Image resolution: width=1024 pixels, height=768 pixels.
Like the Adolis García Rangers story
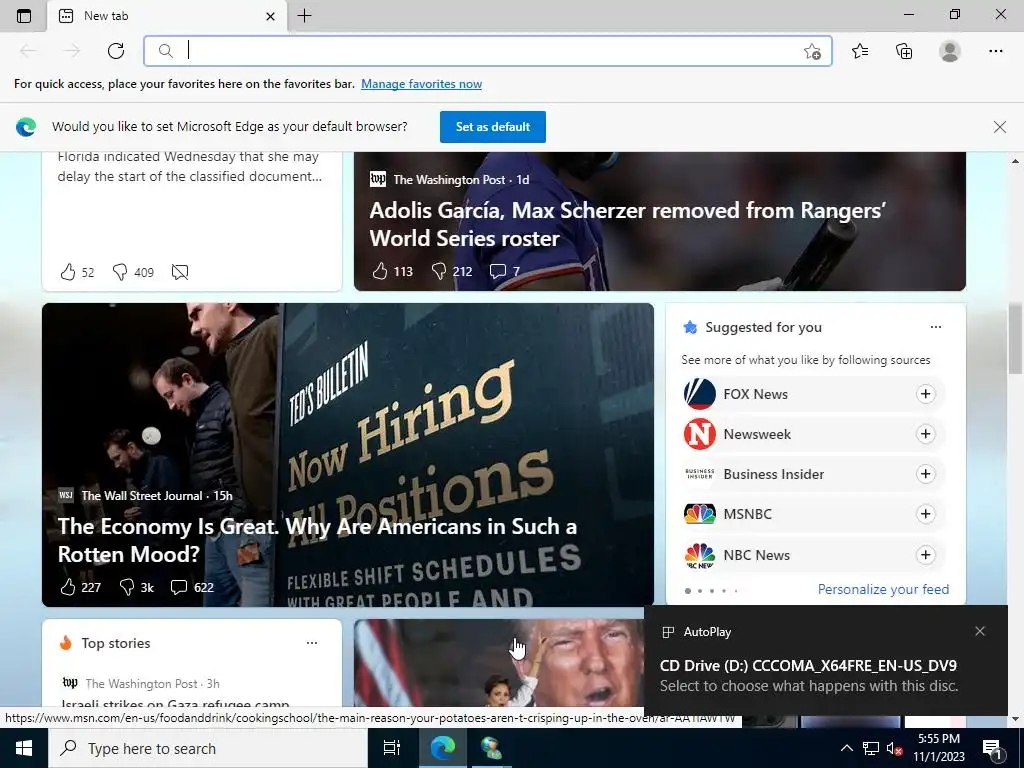pos(380,271)
